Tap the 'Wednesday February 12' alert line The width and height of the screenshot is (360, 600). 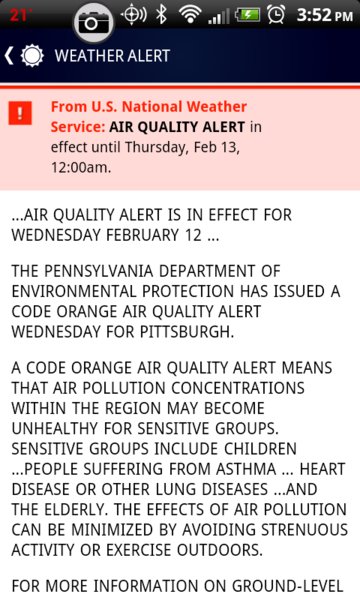[152, 225]
